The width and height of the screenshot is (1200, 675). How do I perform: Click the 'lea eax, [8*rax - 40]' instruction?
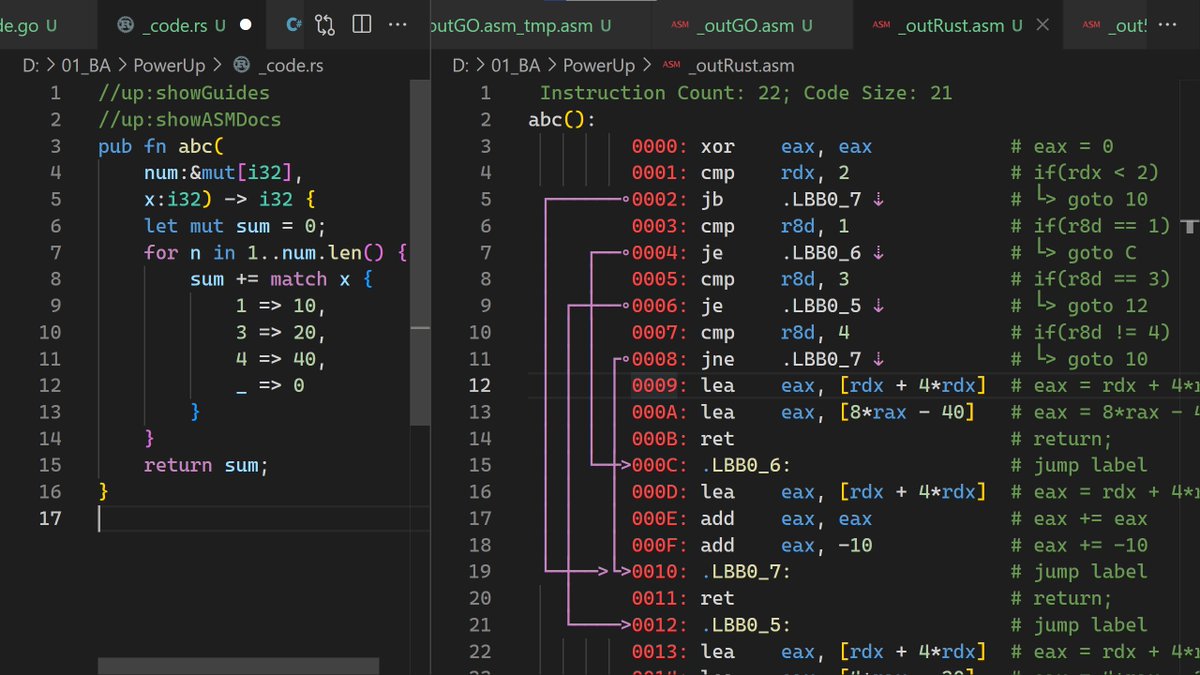[x=839, y=412]
